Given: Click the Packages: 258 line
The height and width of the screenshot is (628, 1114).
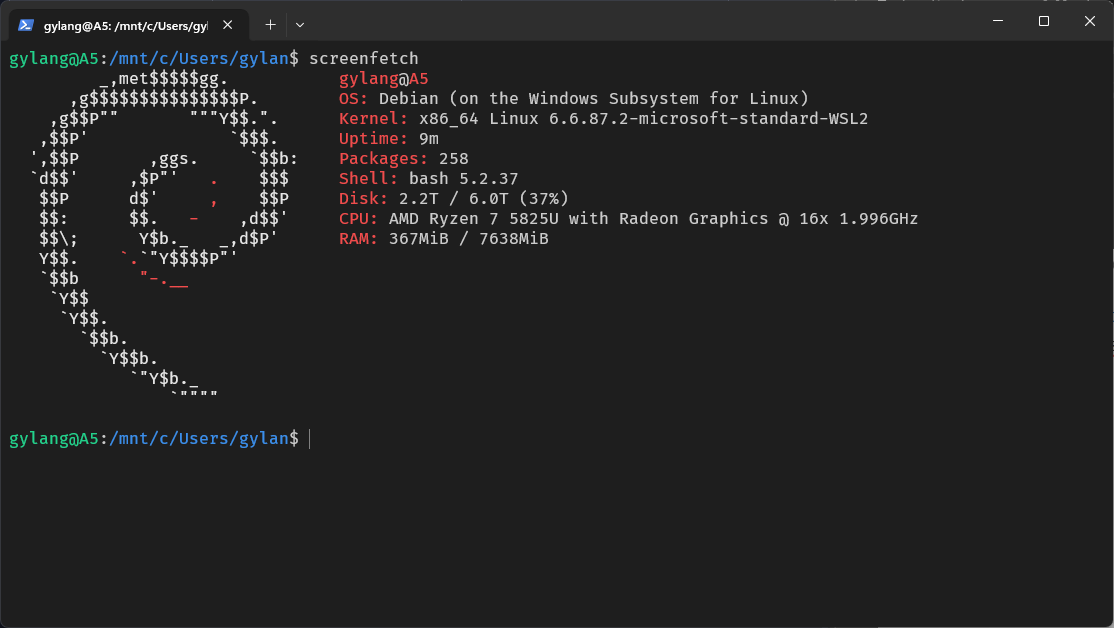Looking at the screenshot, I should click(x=403, y=159).
